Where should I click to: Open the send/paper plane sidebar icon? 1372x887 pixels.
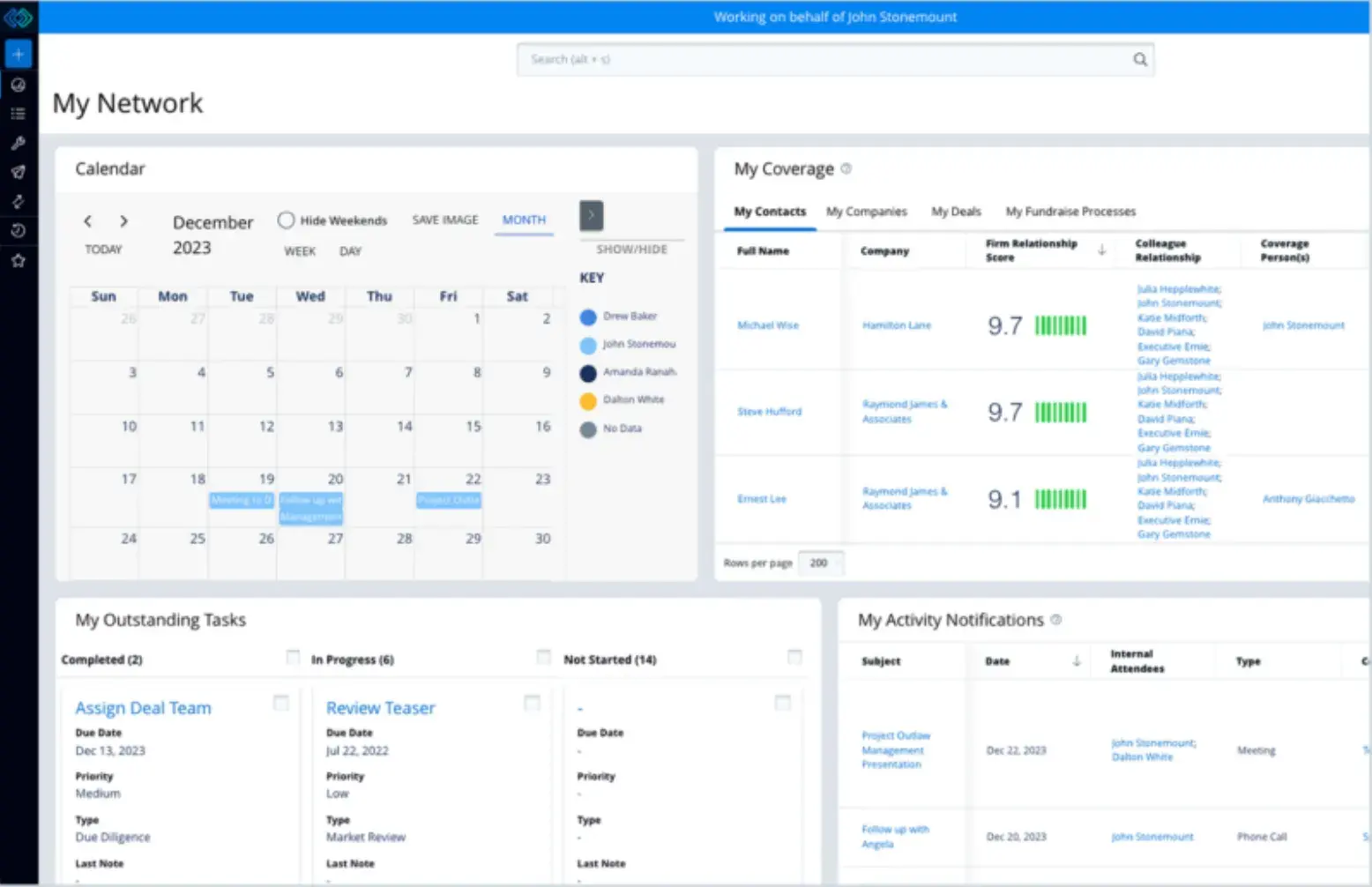pyautogui.click(x=19, y=172)
